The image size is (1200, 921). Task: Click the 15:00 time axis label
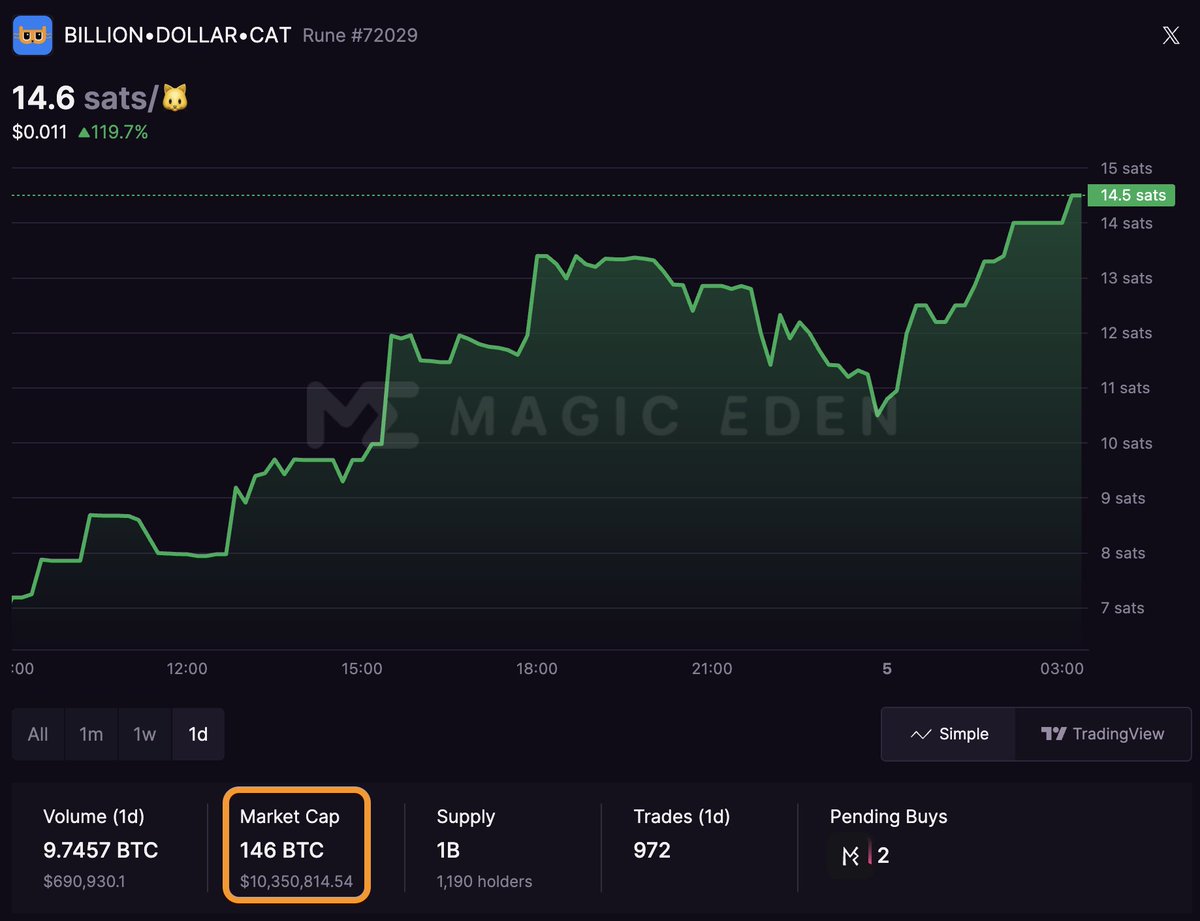362,668
